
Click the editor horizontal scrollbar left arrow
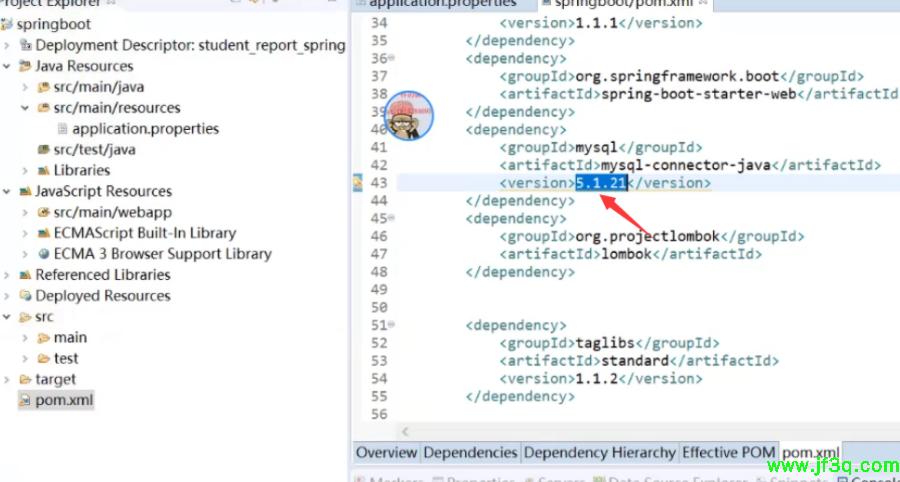point(405,431)
